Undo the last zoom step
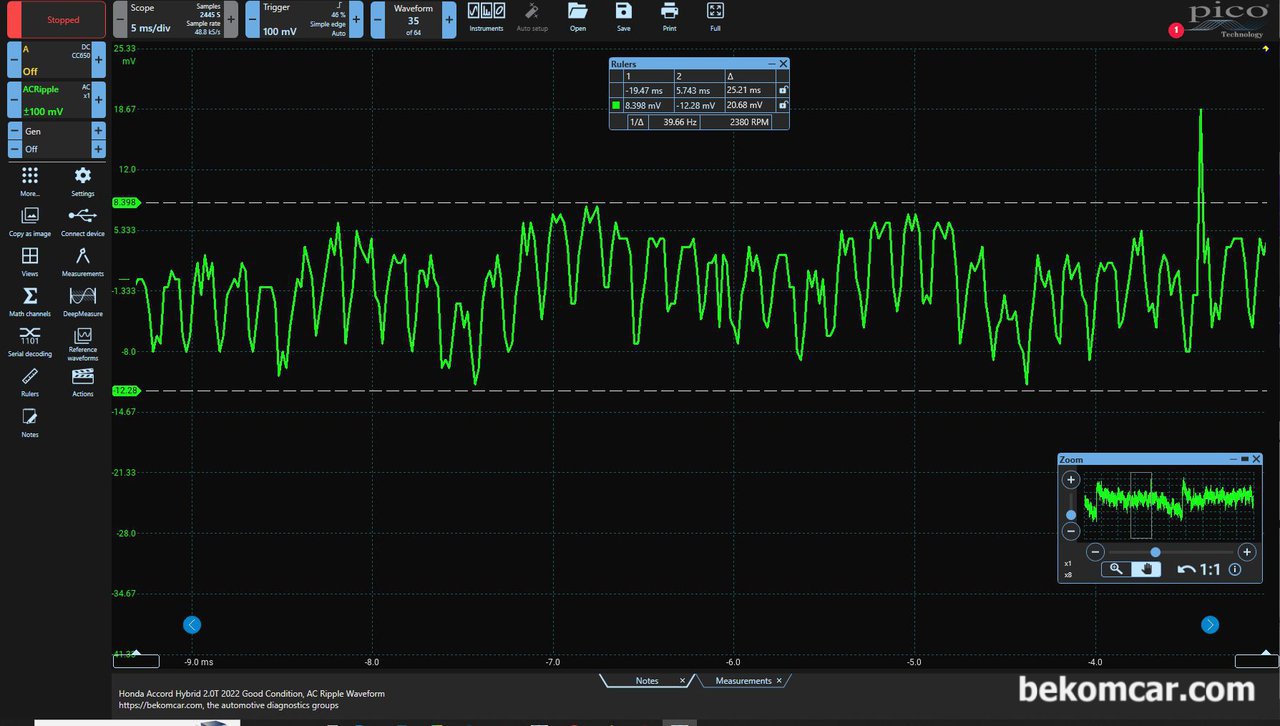The width and height of the screenshot is (1280, 726). [1186, 569]
